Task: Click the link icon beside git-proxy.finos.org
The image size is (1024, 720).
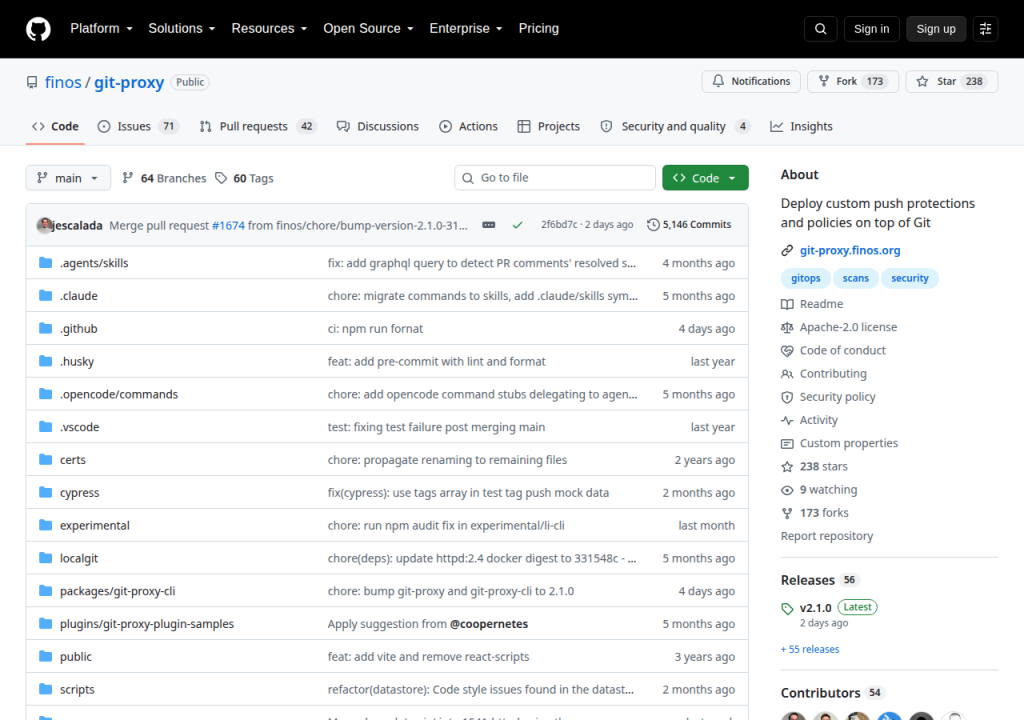Action: (x=787, y=250)
